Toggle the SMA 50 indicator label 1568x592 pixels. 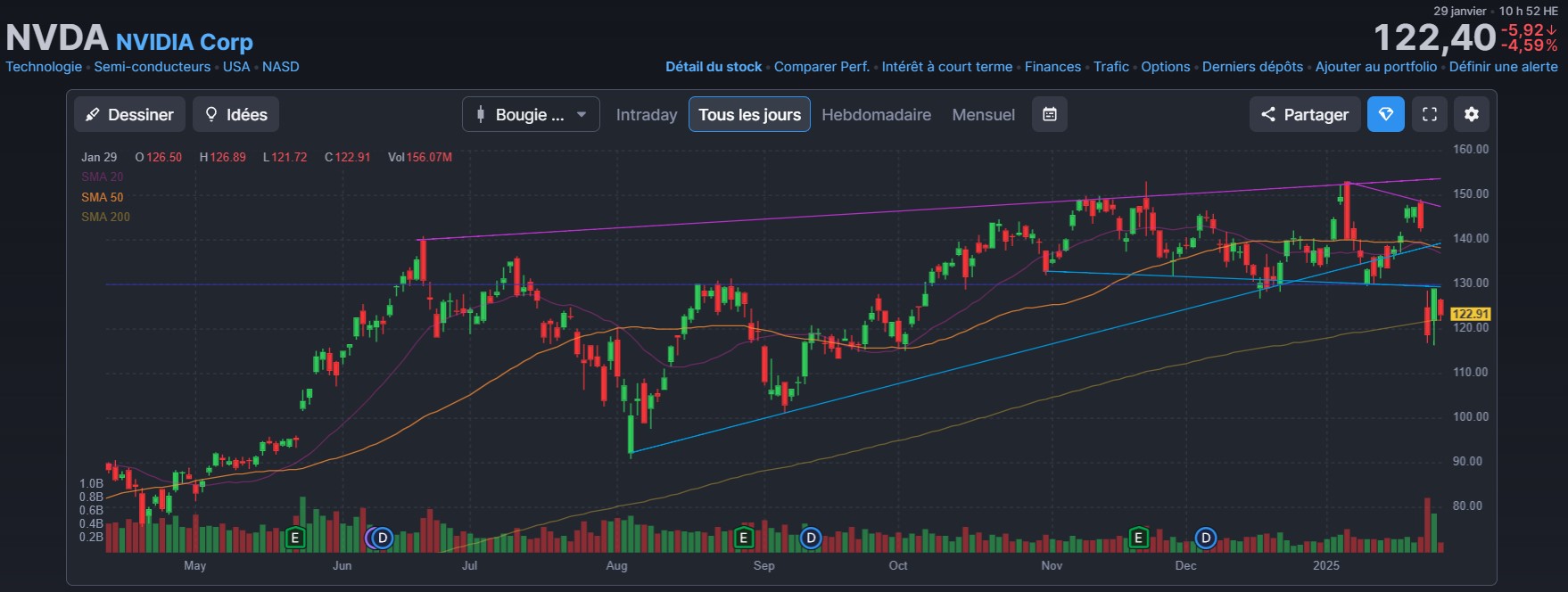click(103, 197)
